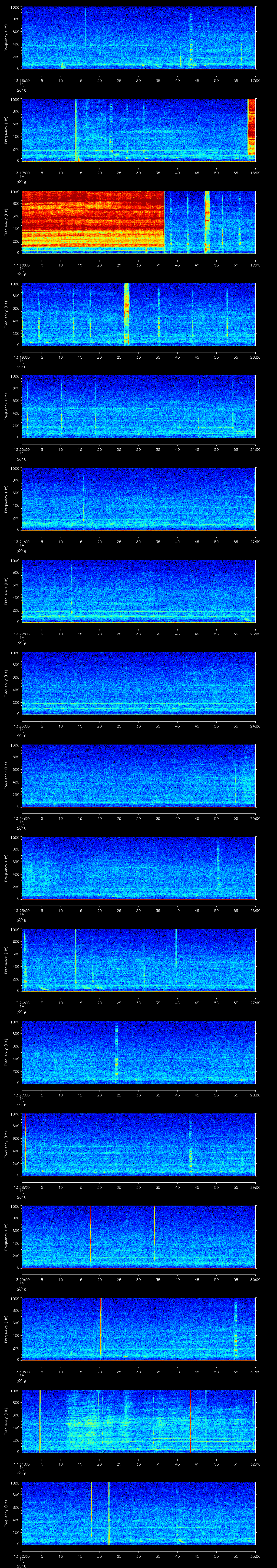This screenshot has width=277, height=1568.
Task: Choose the spectrogram panel starting at 13:27:00
Action: coord(138,1052)
